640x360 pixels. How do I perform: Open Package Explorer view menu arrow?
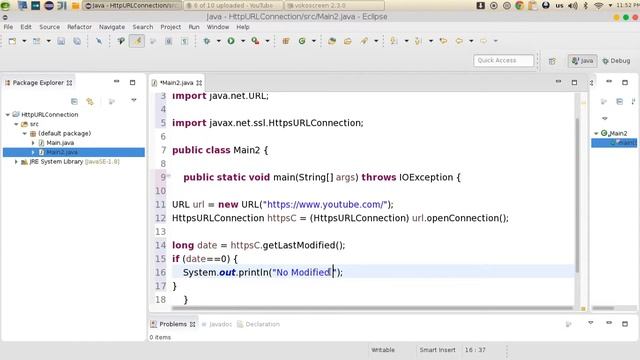(133, 100)
